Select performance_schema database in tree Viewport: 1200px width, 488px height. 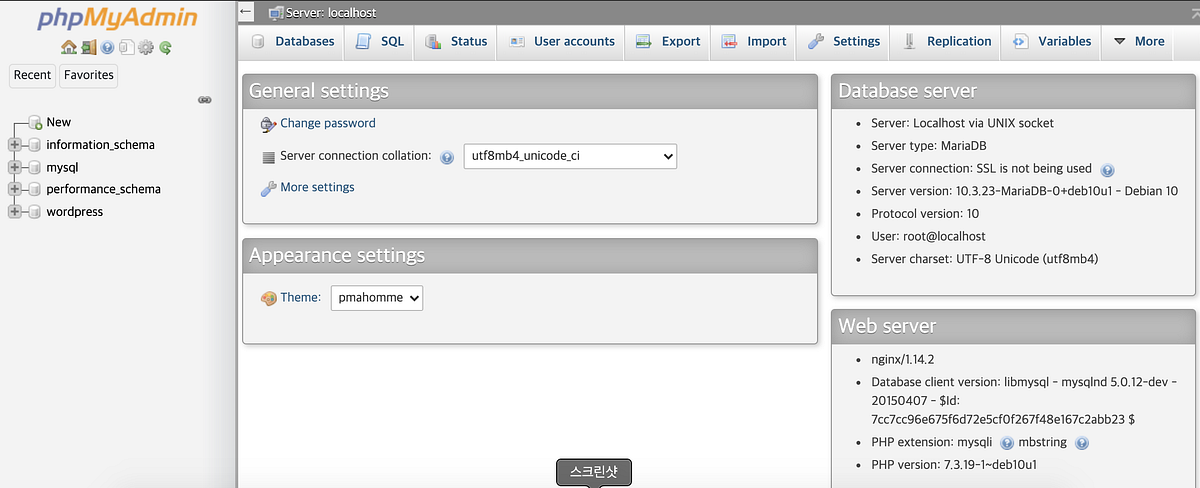tap(103, 189)
